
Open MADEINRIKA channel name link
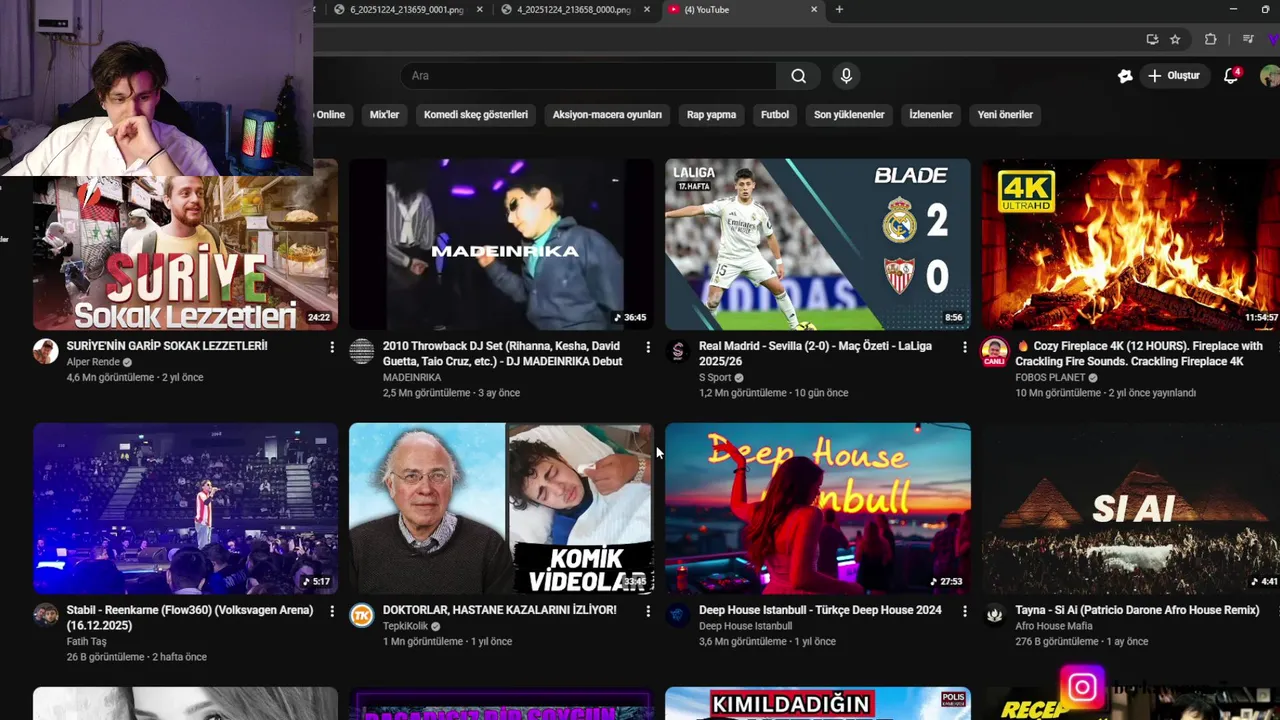point(412,378)
